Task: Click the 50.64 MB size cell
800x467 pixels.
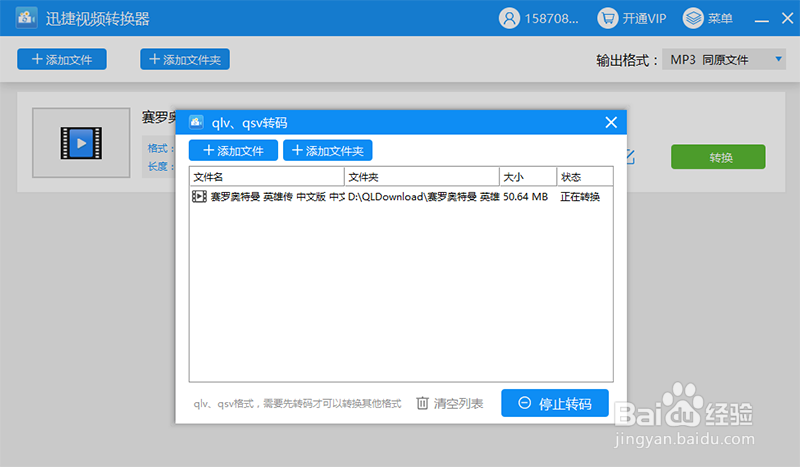Action: tap(526, 196)
